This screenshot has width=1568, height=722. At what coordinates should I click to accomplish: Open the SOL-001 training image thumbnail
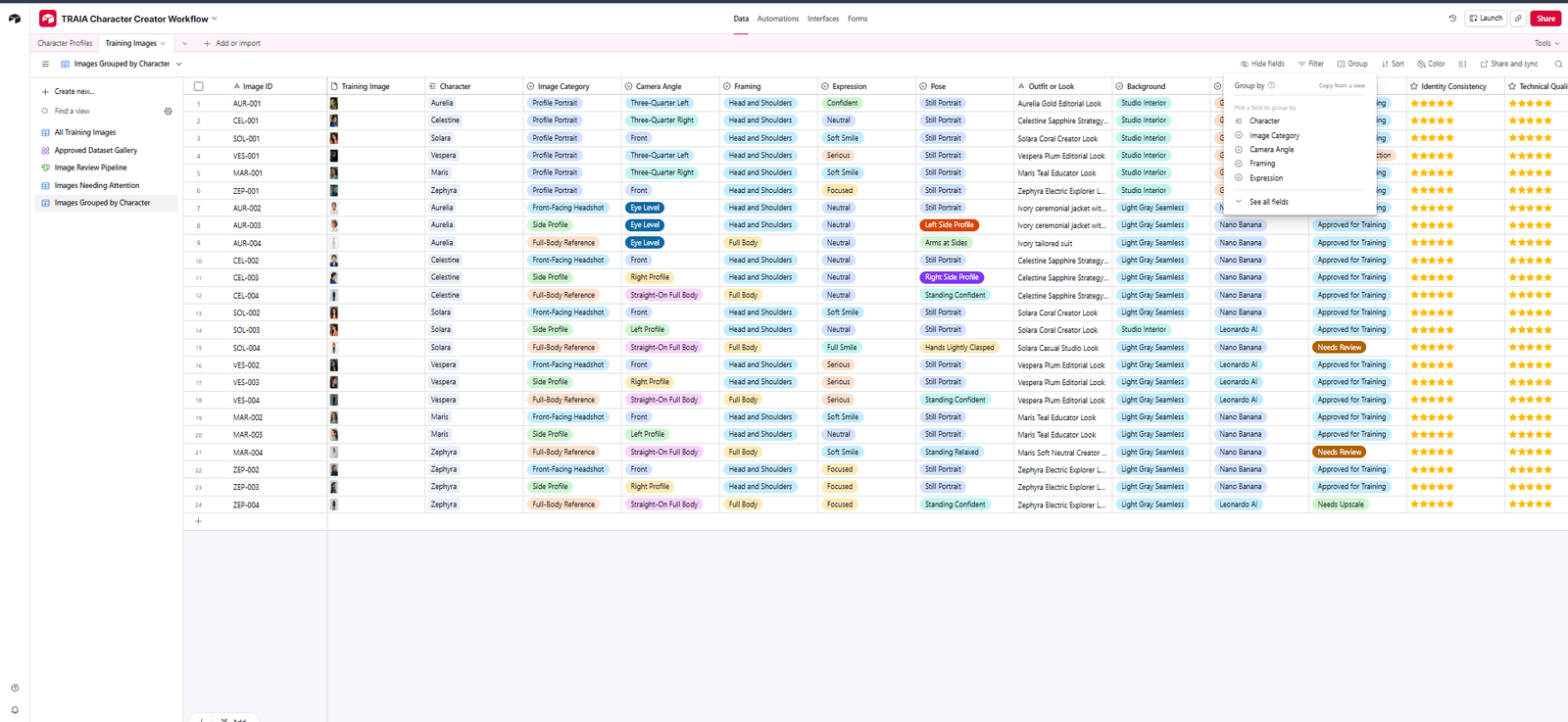click(x=334, y=138)
